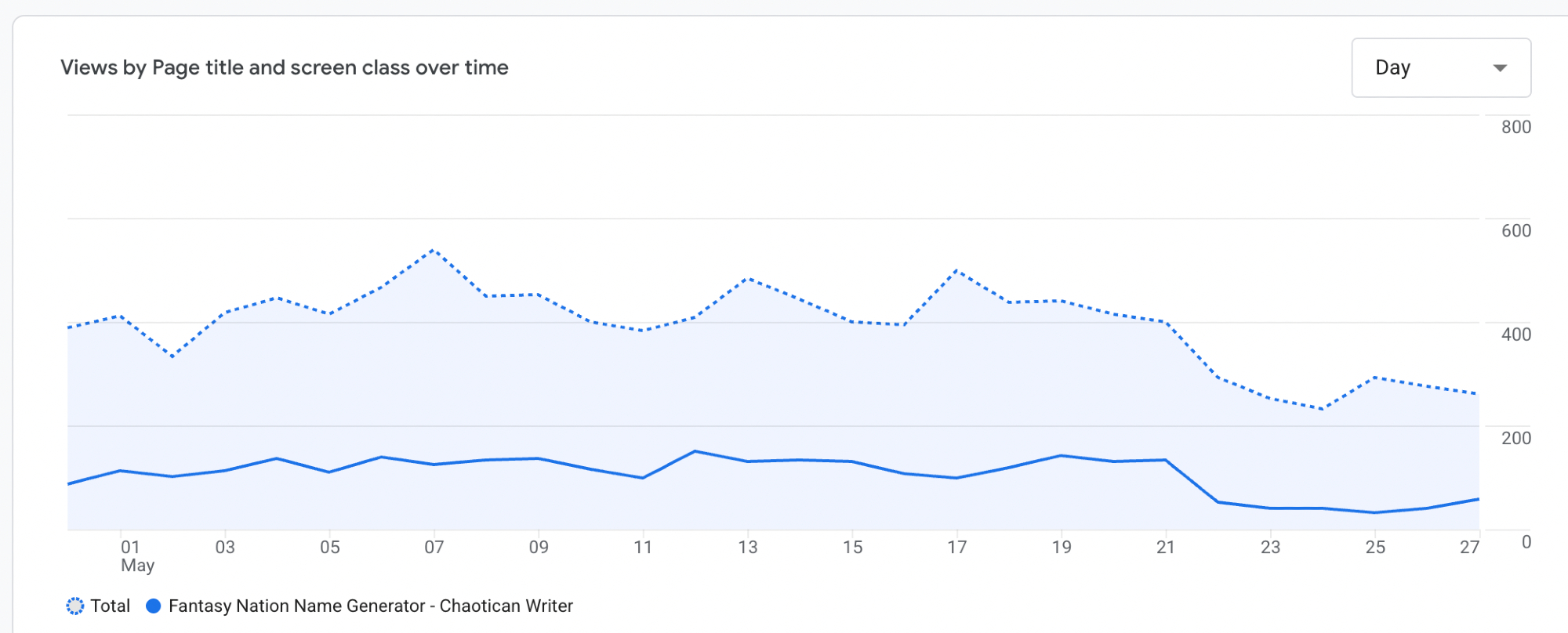This screenshot has width=1568, height=633.
Task: Click the solid line lowest point on May 25
Action: [x=1374, y=512]
